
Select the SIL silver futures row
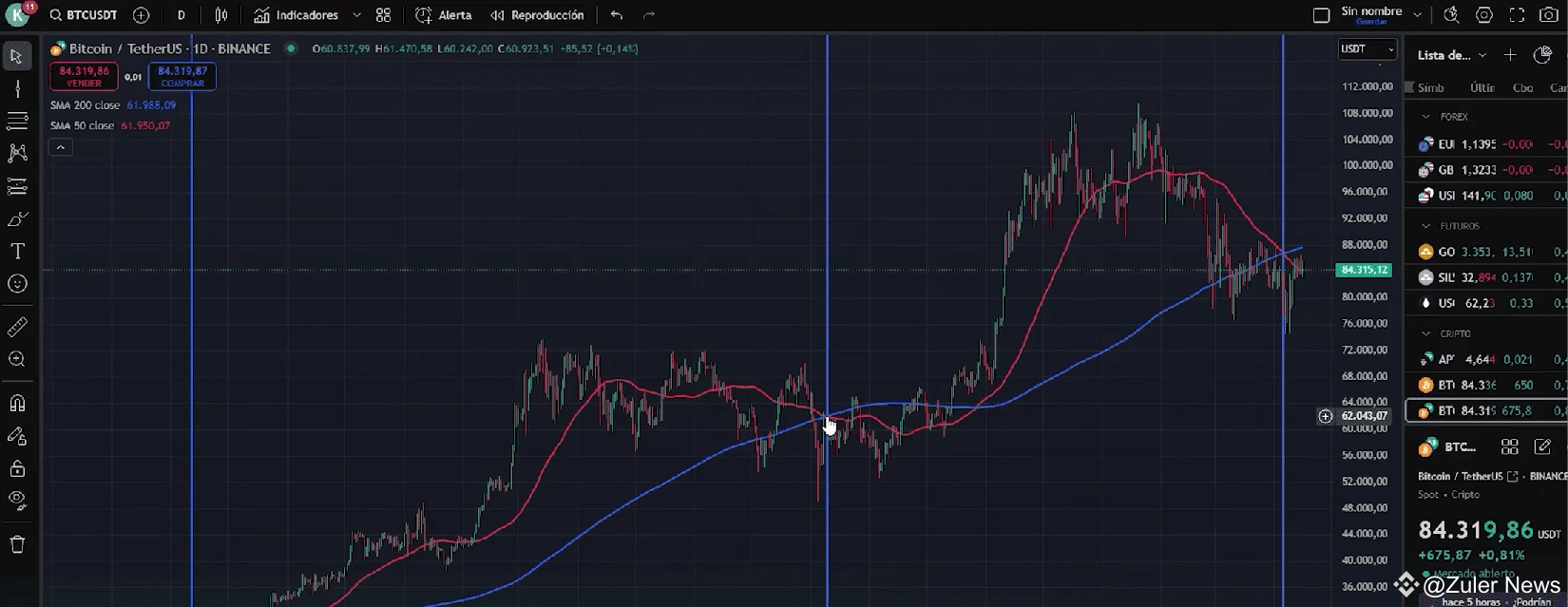[1486, 277]
